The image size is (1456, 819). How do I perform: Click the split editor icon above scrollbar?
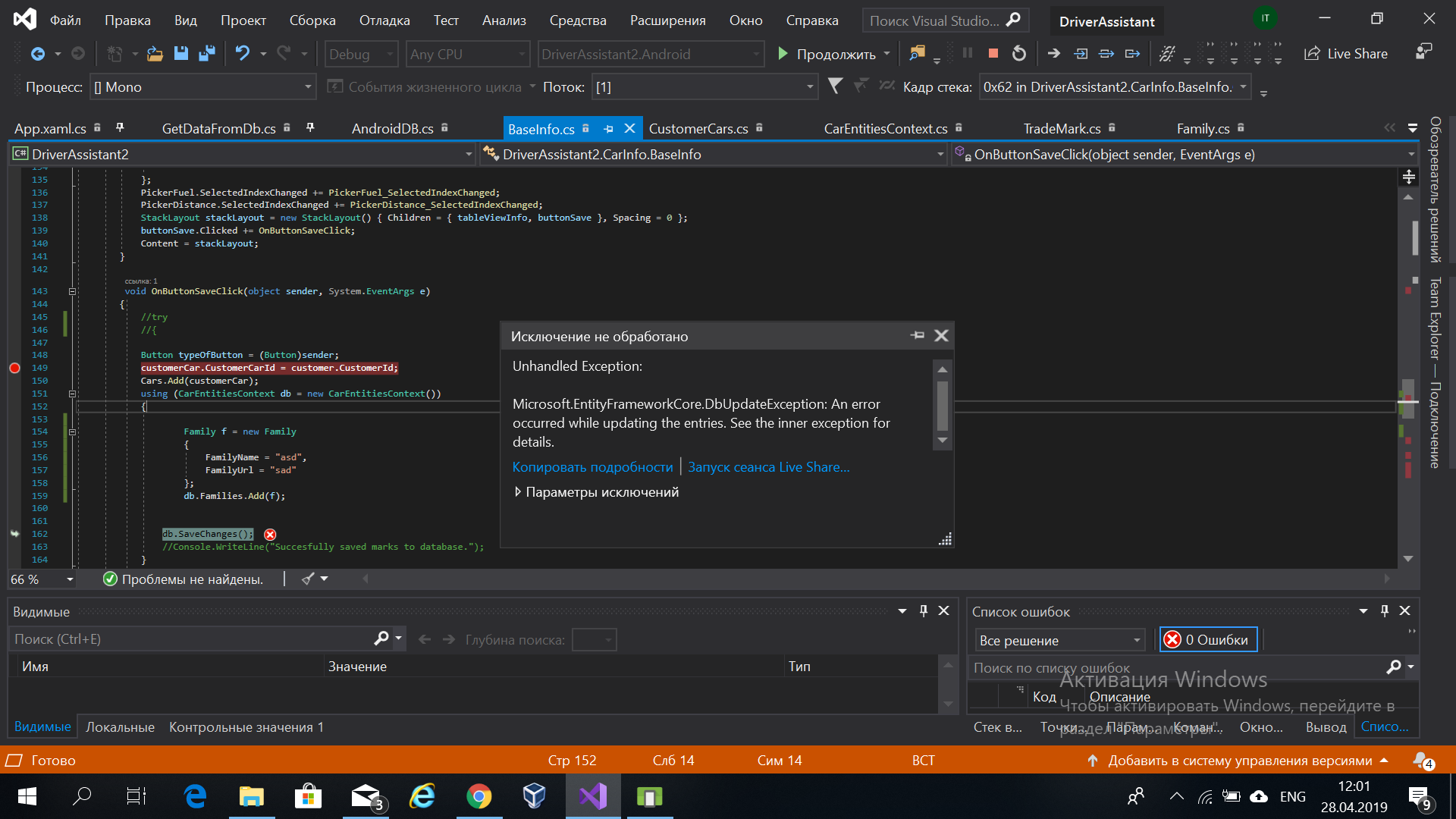click(x=1408, y=177)
